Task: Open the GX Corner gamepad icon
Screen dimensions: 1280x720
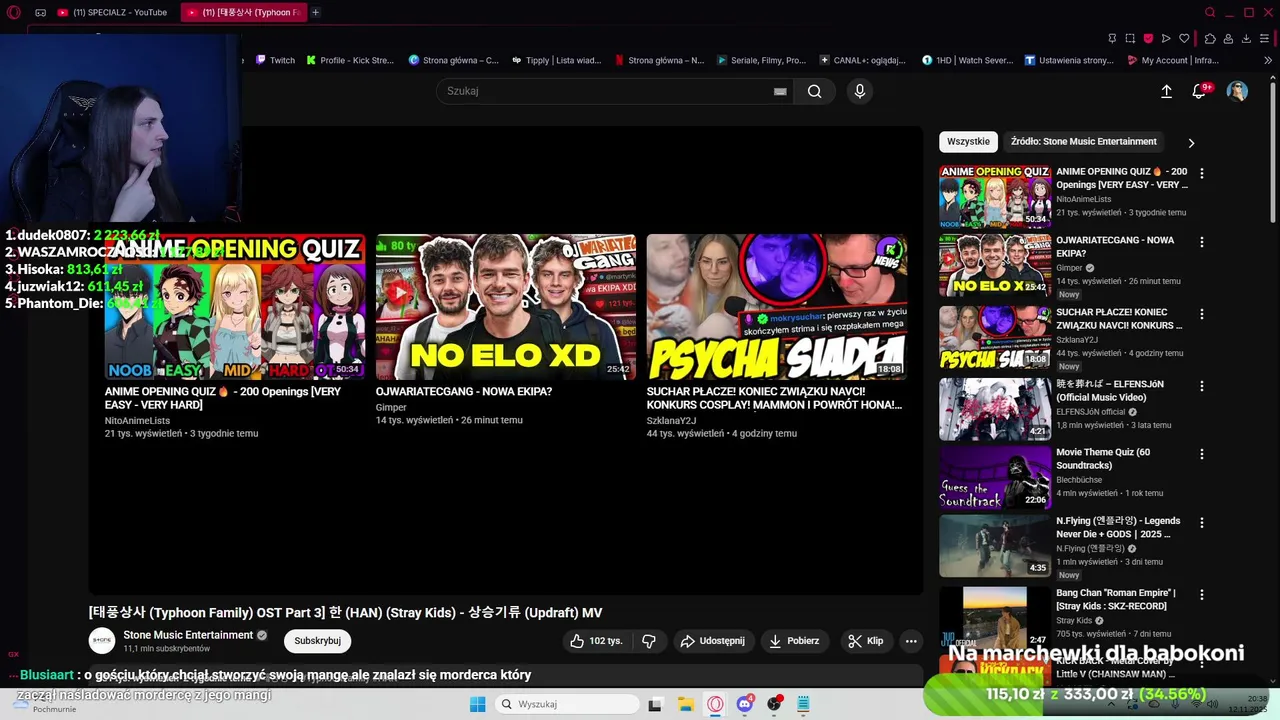Action: coord(40,12)
